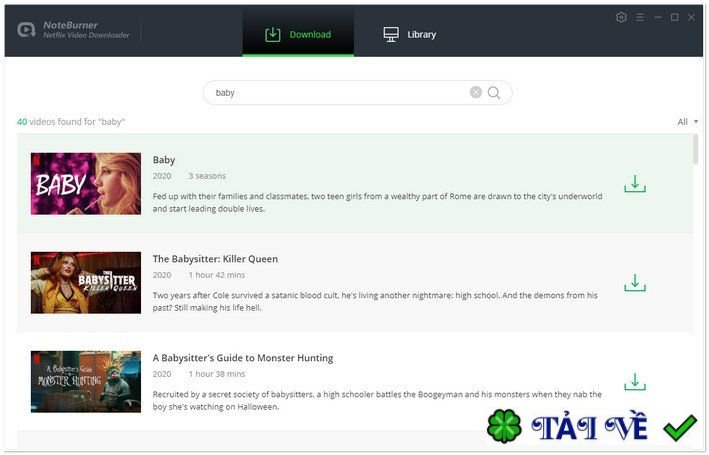Select the Baby title text

[x=164, y=160]
